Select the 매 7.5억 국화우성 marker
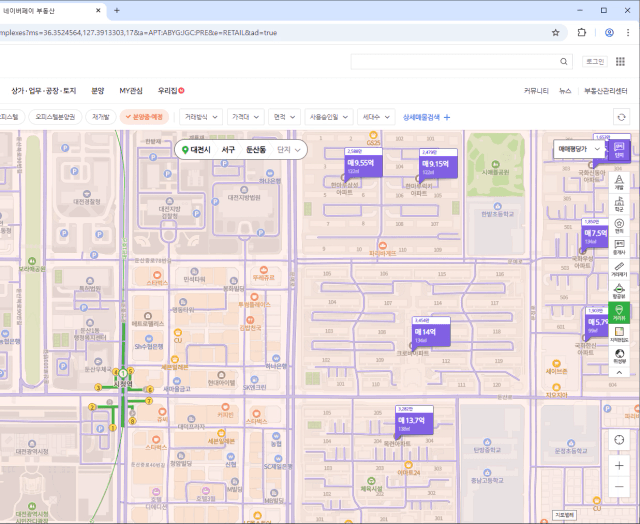The width and height of the screenshot is (640, 524). coord(595,233)
